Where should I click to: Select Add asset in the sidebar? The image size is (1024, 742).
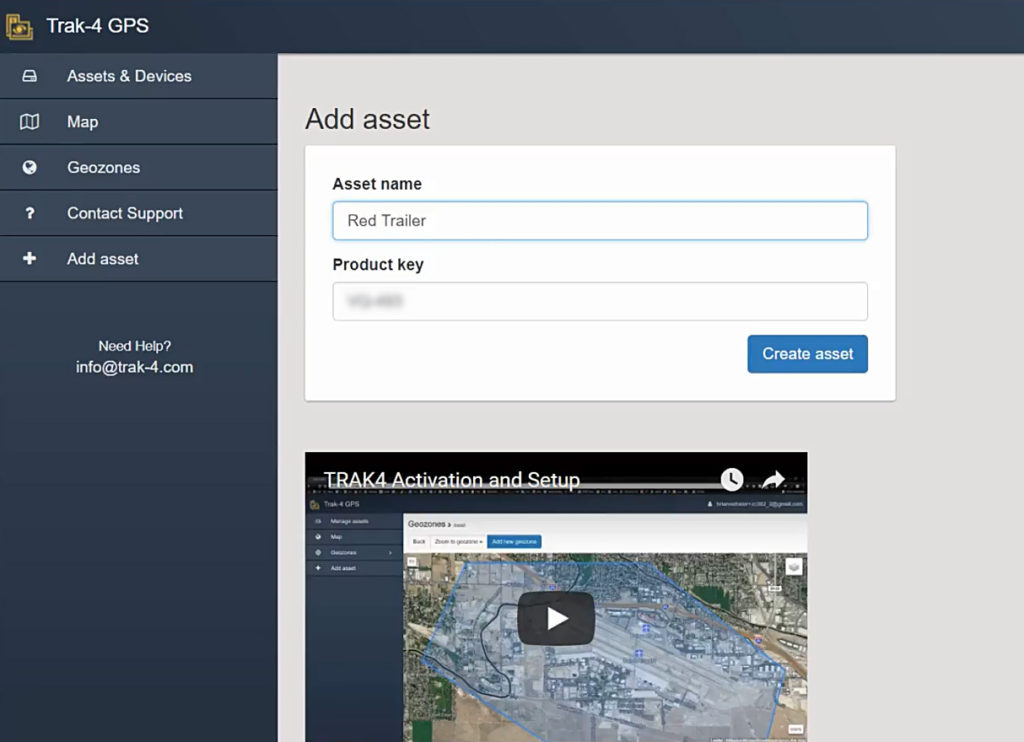[138, 259]
